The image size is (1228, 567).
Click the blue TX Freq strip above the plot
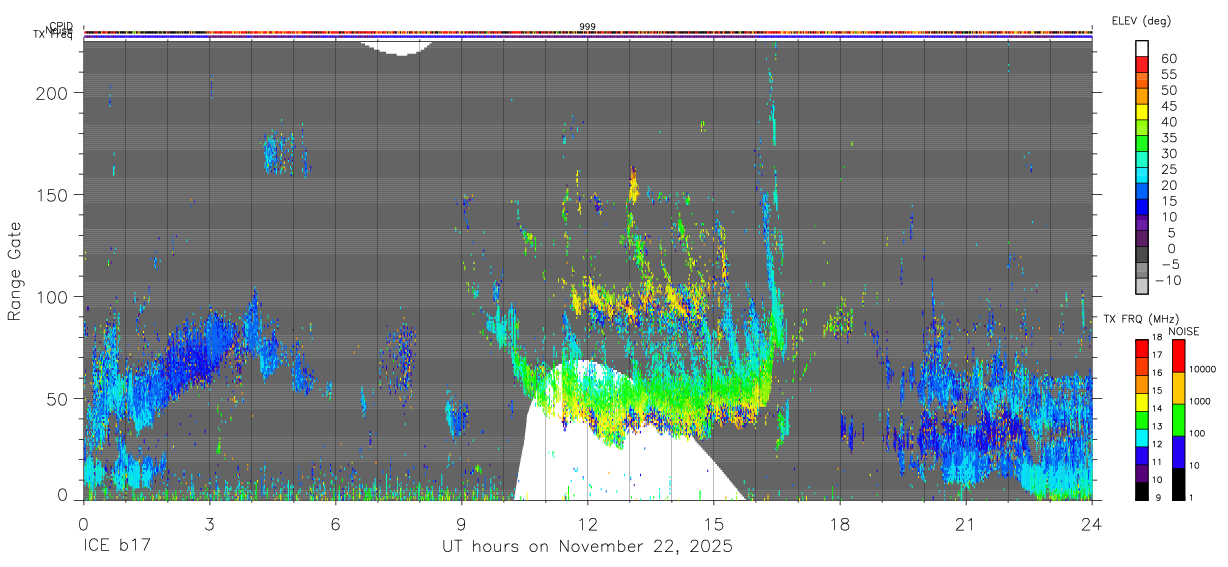(x=588, y=38)
